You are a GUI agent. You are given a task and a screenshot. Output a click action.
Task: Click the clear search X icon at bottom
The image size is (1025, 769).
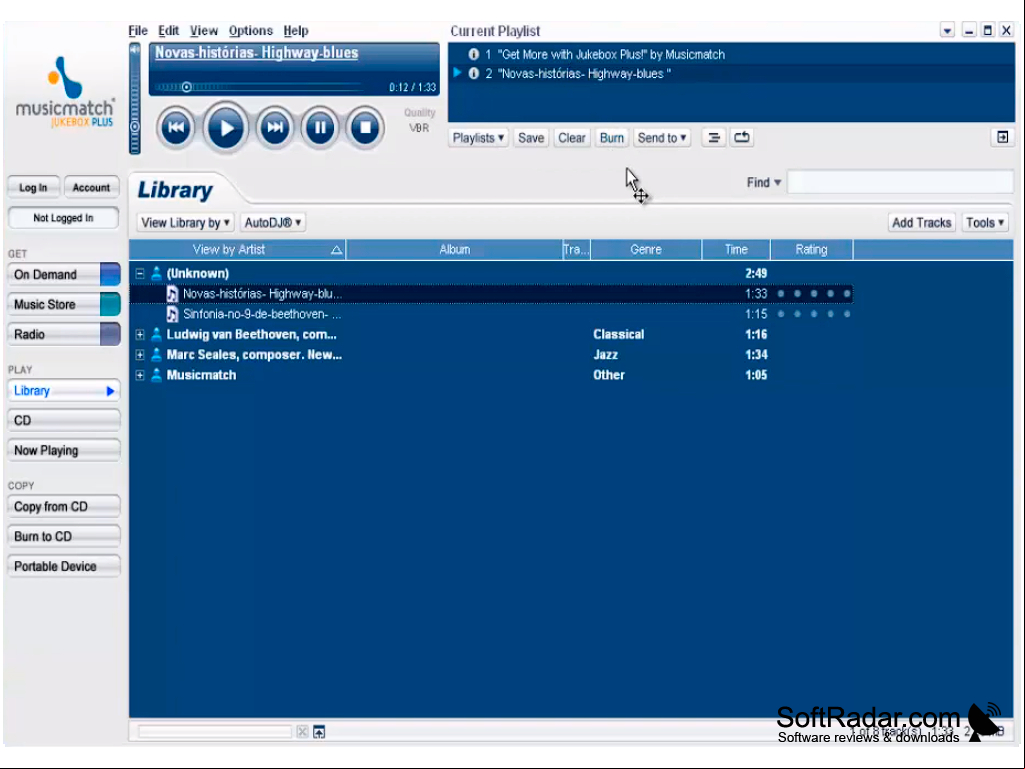point(302,732)
